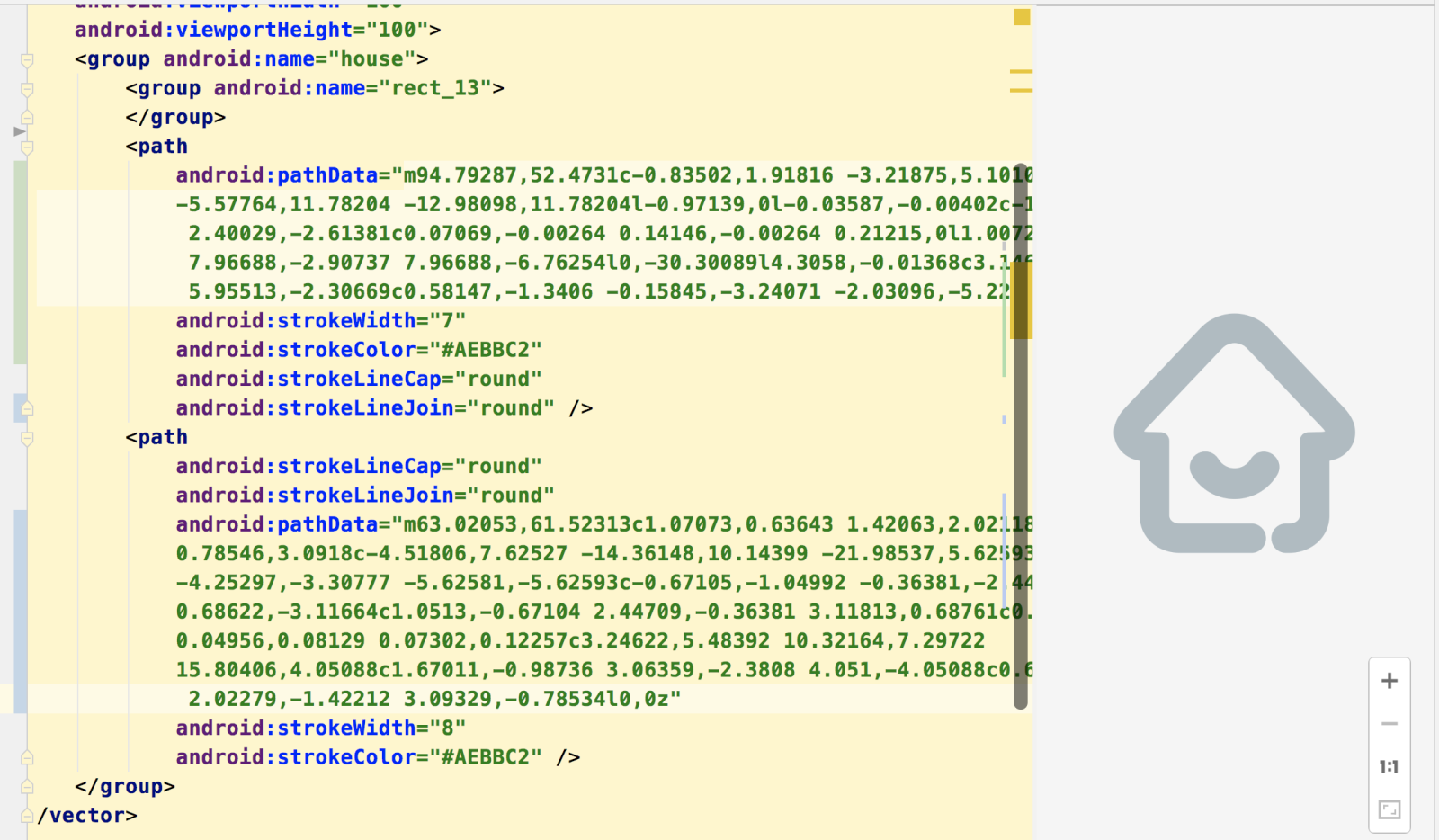This screenshot has height=840, width=1439.
Task: Click the line beginning 15.80406,4.05088
Action: coord(604,670)
